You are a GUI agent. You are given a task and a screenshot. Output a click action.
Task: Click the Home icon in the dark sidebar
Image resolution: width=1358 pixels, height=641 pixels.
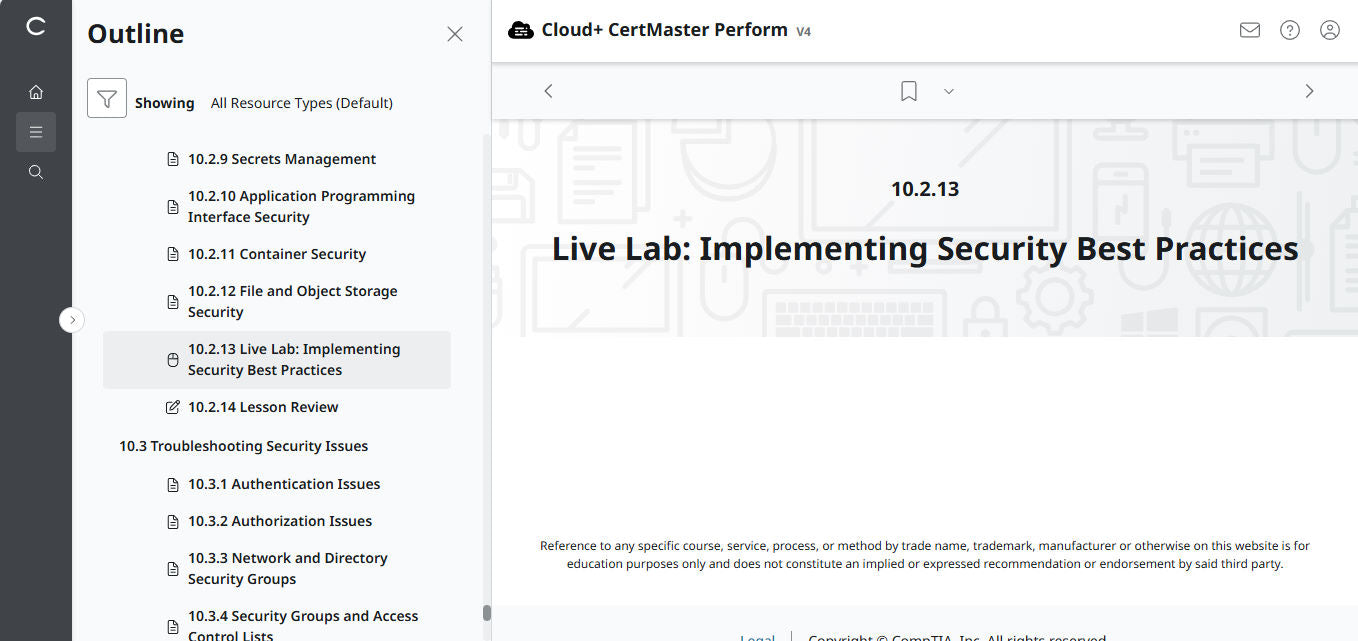click(36, 91)
